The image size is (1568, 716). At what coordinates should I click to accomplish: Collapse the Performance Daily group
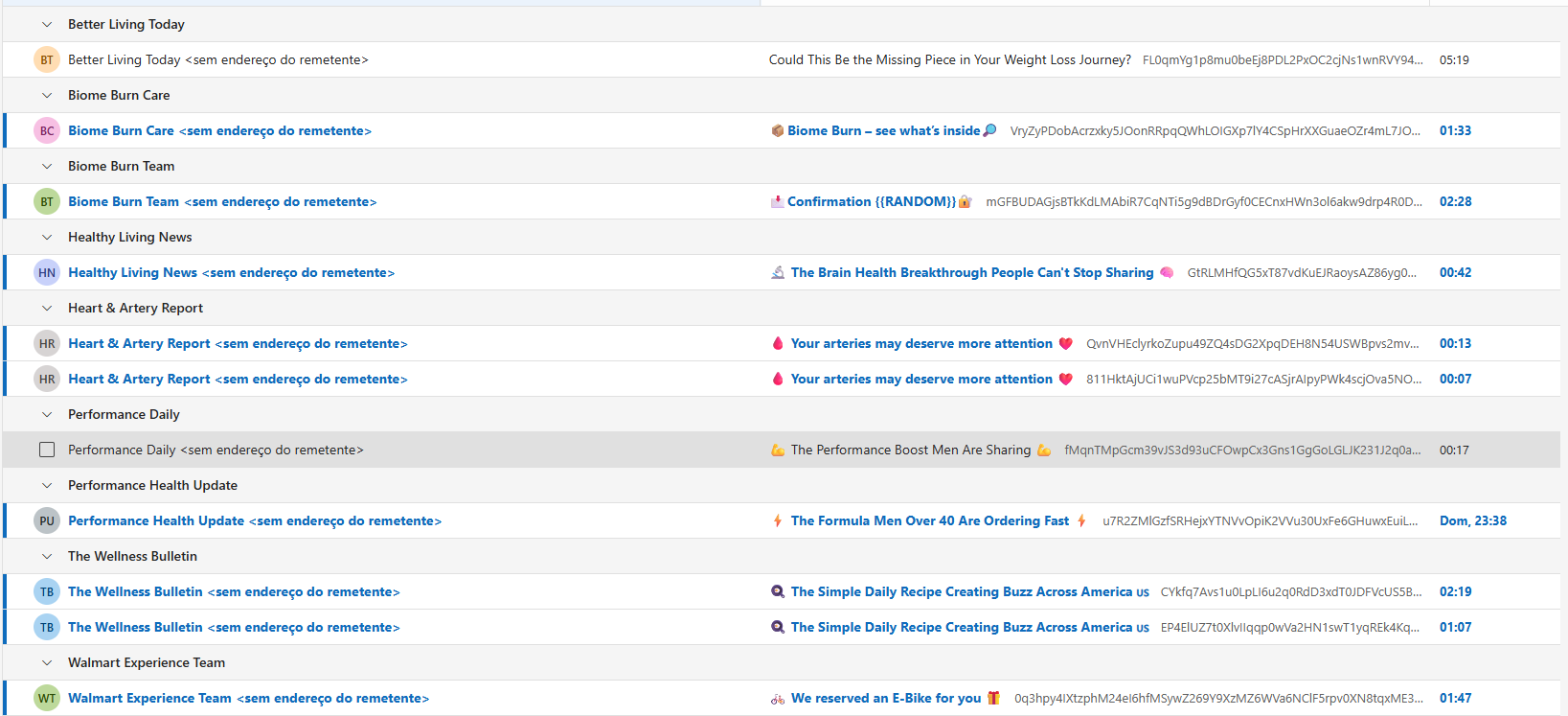(x=47, y=414)
